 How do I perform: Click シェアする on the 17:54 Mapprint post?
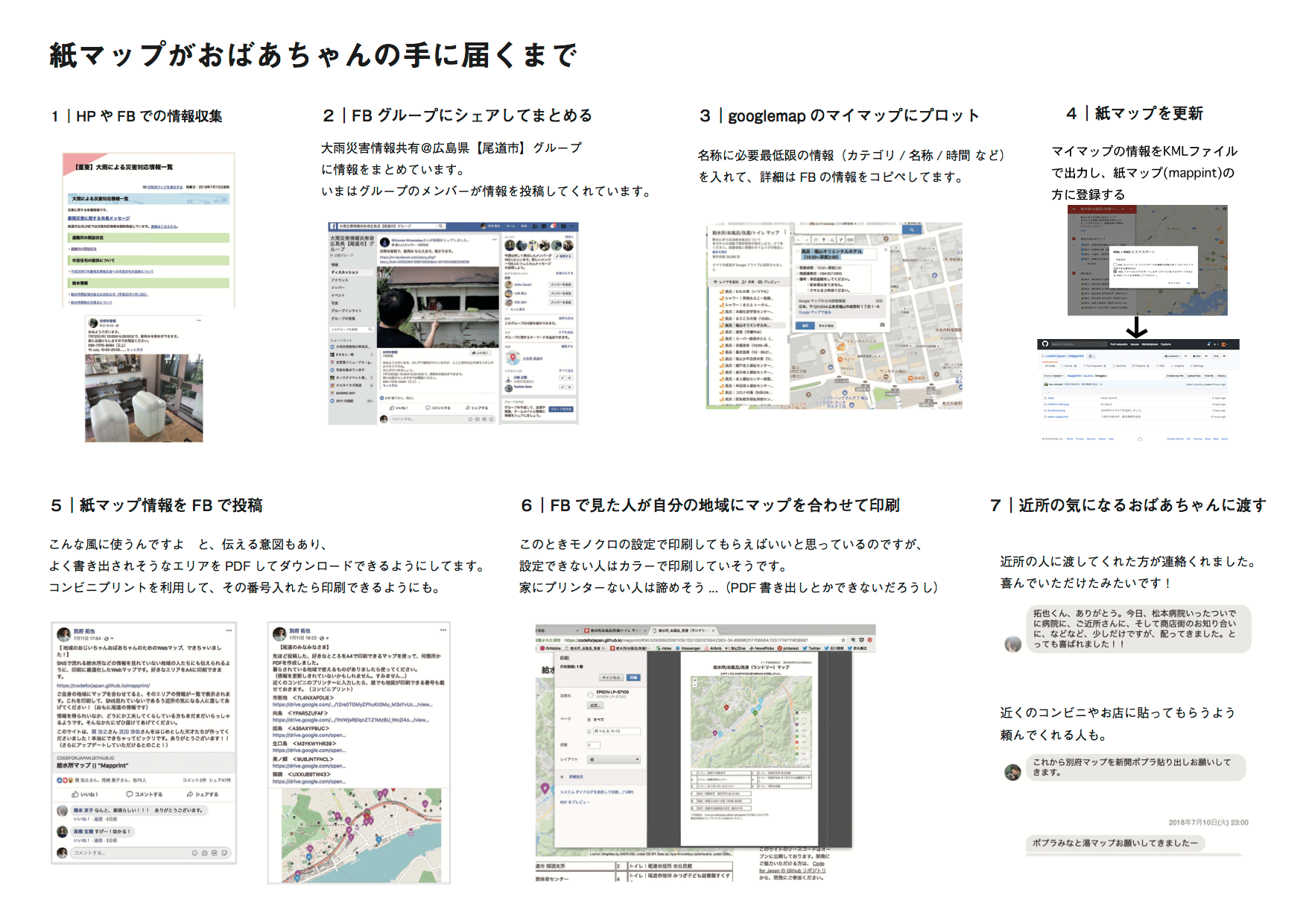click(203, 794)
